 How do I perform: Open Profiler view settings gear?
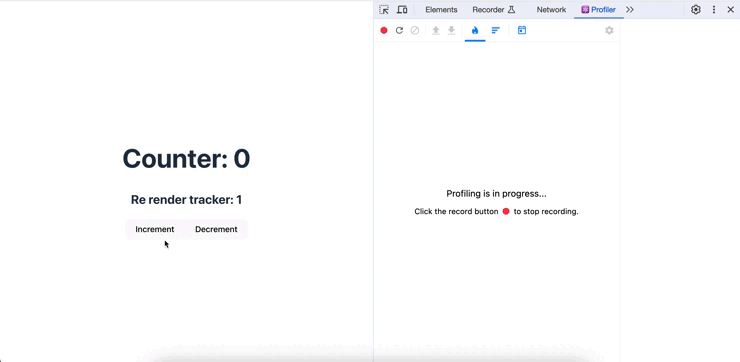(x=609, y=30)
